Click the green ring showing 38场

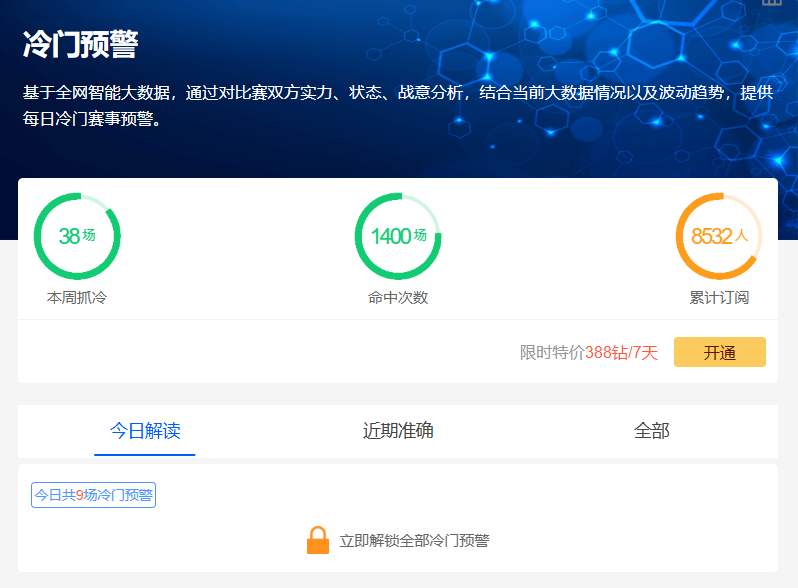(77, 236)
